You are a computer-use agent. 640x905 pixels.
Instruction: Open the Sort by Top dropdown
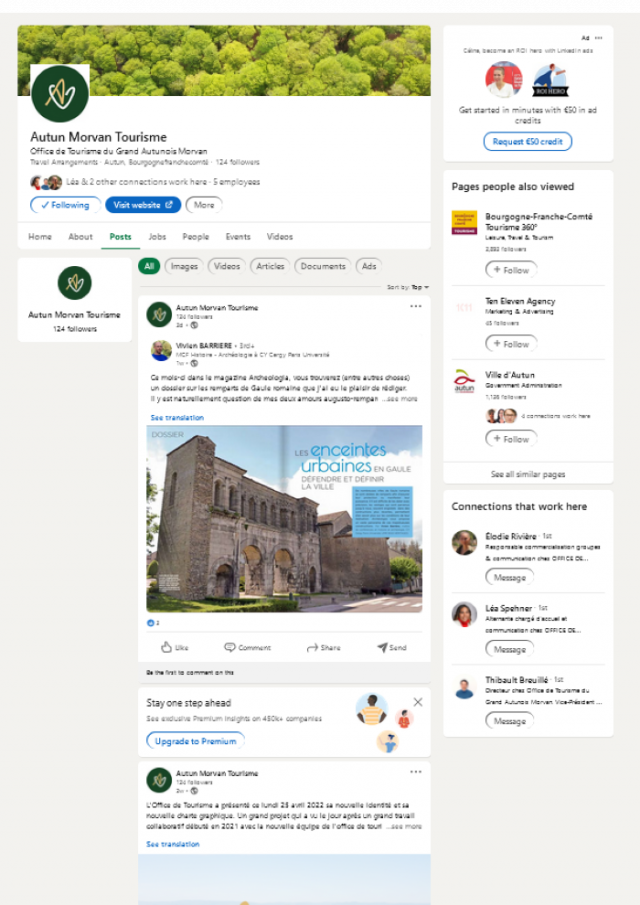[408, 287]
